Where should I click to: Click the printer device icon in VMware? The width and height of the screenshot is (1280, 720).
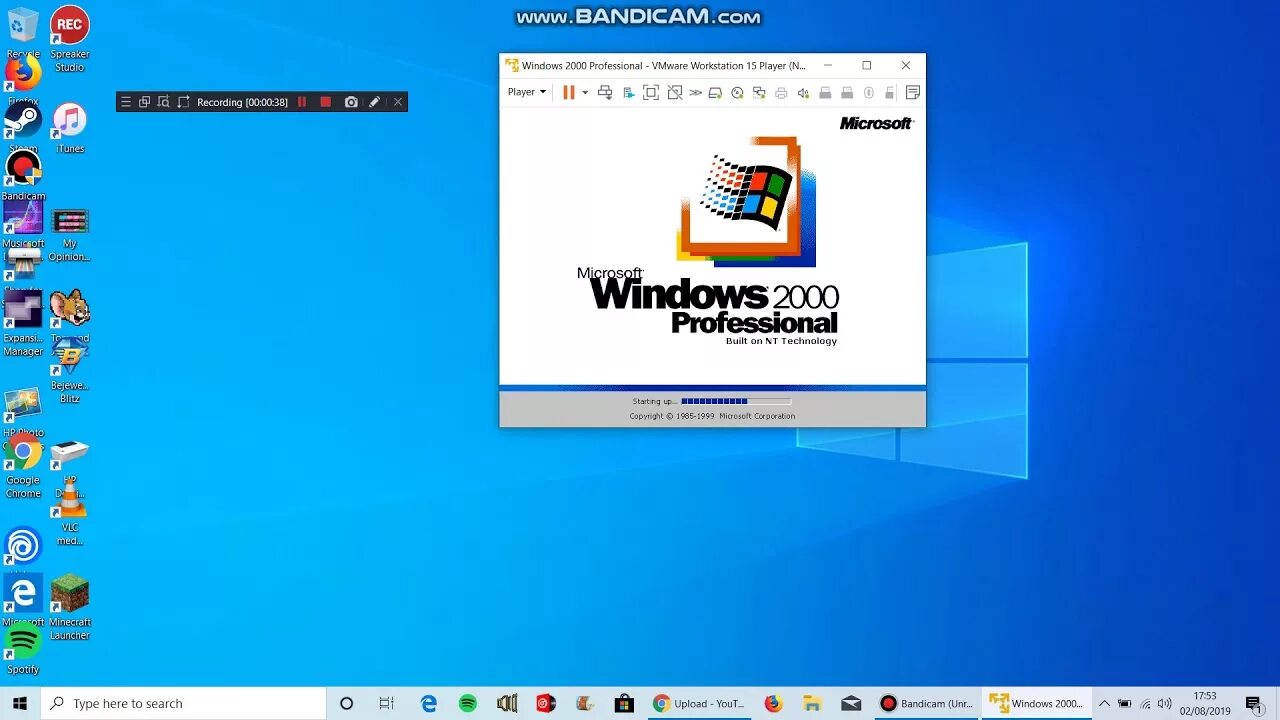tap(781, 92)
